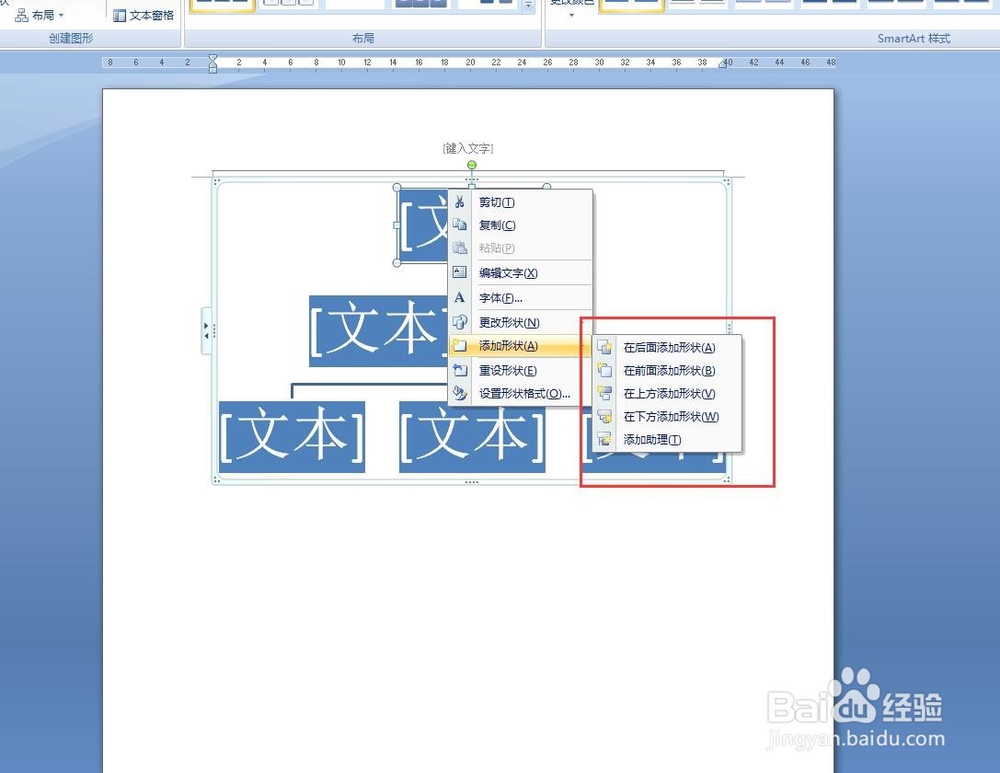This screenshot has height=773, width=1000.
Task: Open 字体 (Font) via its icon
Action: [x=460, y=298]
